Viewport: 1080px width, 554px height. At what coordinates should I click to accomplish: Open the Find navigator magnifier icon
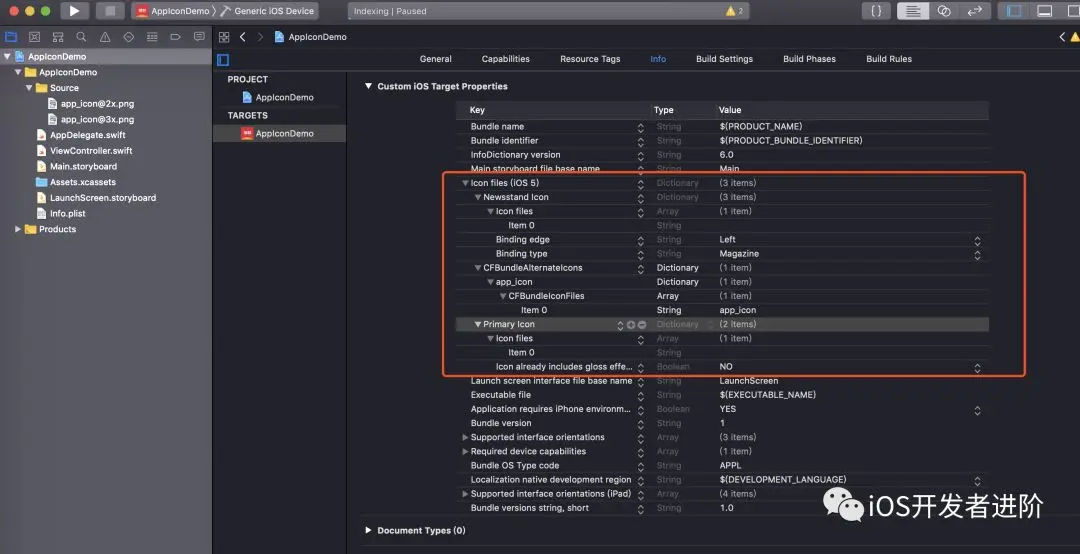point(81,37)
